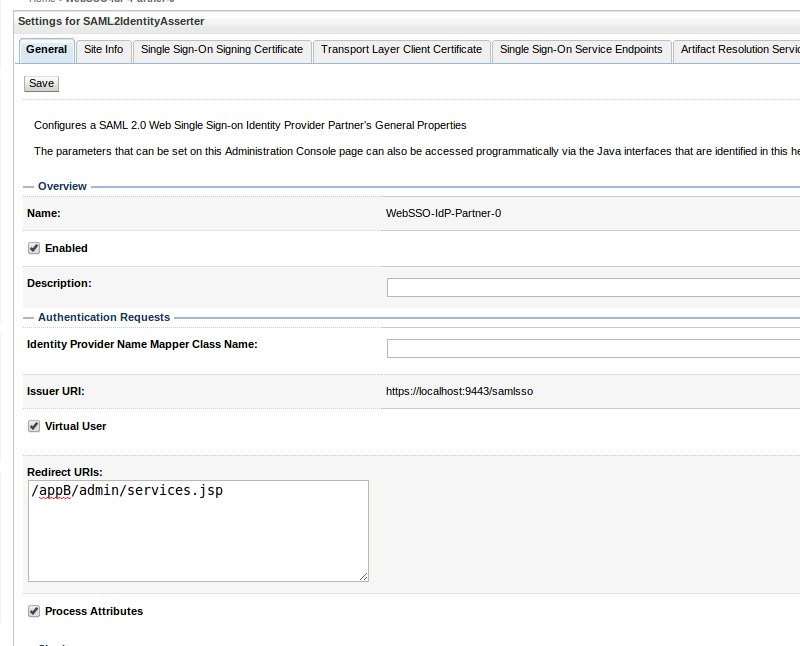Click the Save button
Viewport: 800px width, 646px height.
(40, 83)
